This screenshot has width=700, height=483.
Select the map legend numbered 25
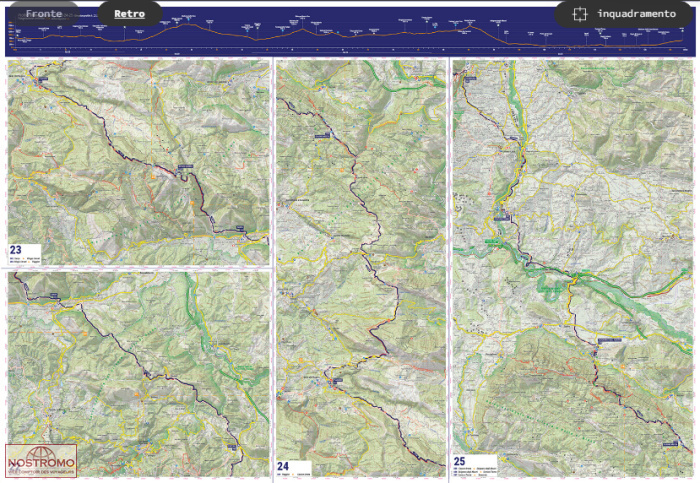(x=475, y=466)
